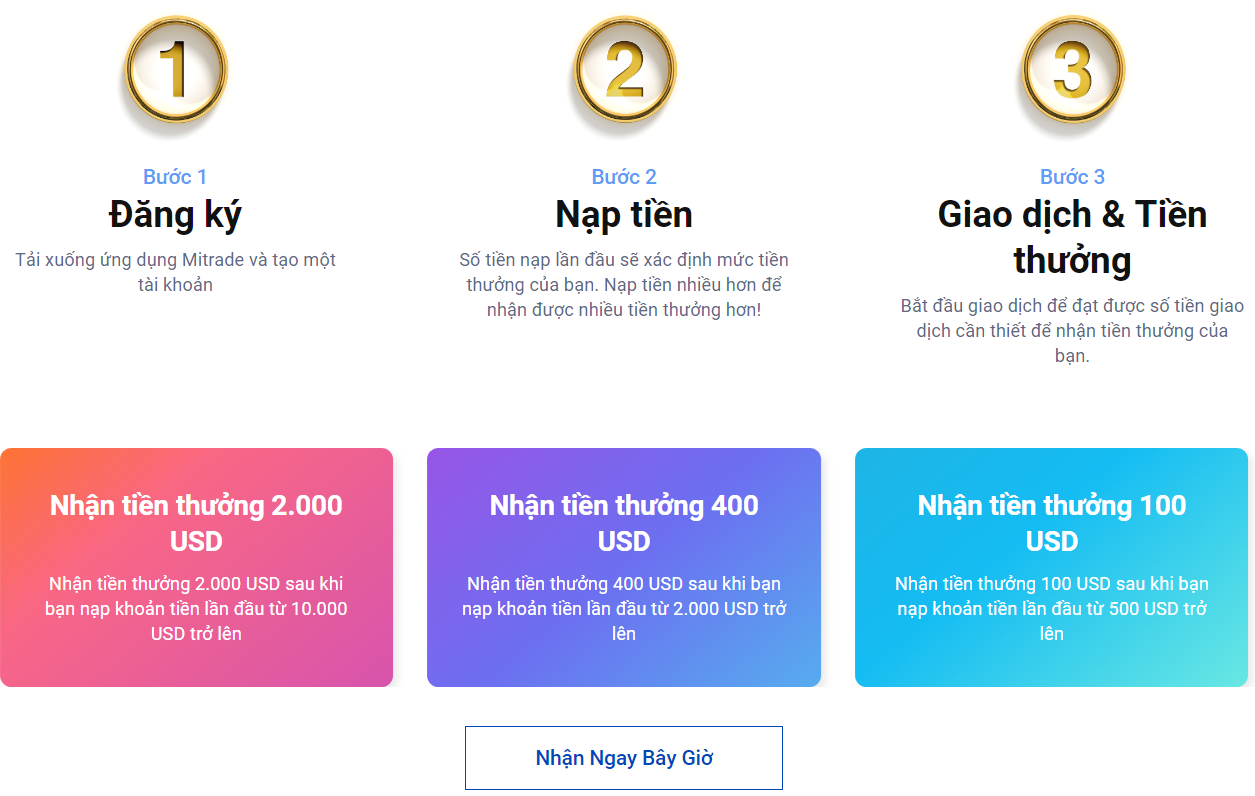1255x796 pixels.
Task: Open the Đăng ký step heading
Action: [x=174, y=215]
